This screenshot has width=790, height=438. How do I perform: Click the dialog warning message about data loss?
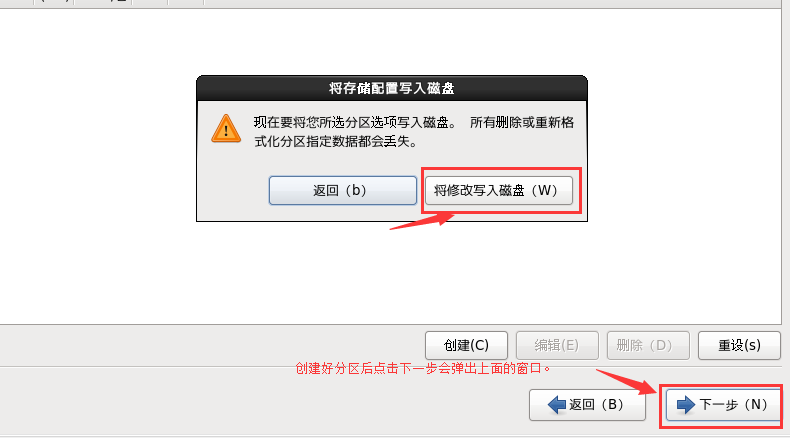[414, 132]
